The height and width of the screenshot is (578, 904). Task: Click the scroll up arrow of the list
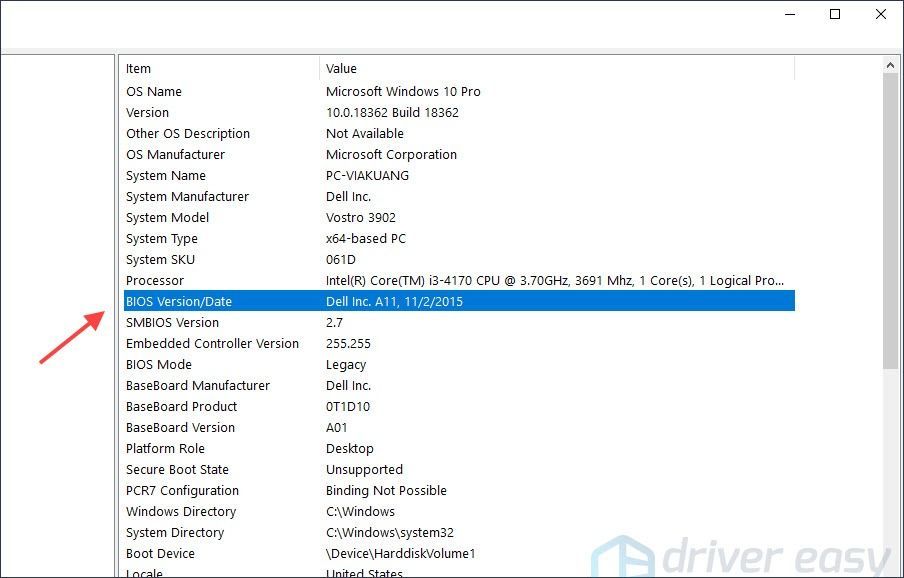click(890, 66)
